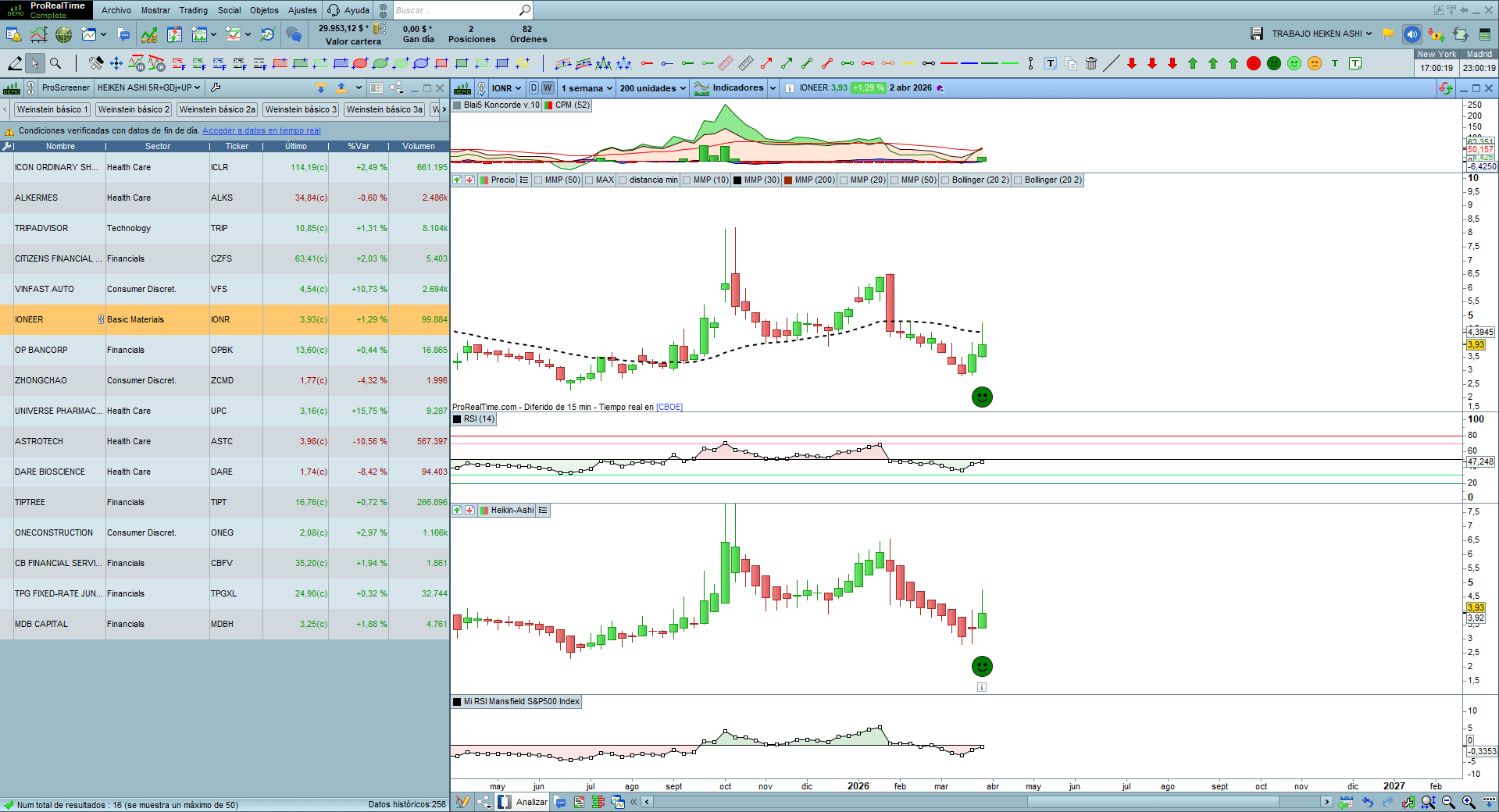
Task: Sort by the Volumen column header
Action: click(419, 146)
